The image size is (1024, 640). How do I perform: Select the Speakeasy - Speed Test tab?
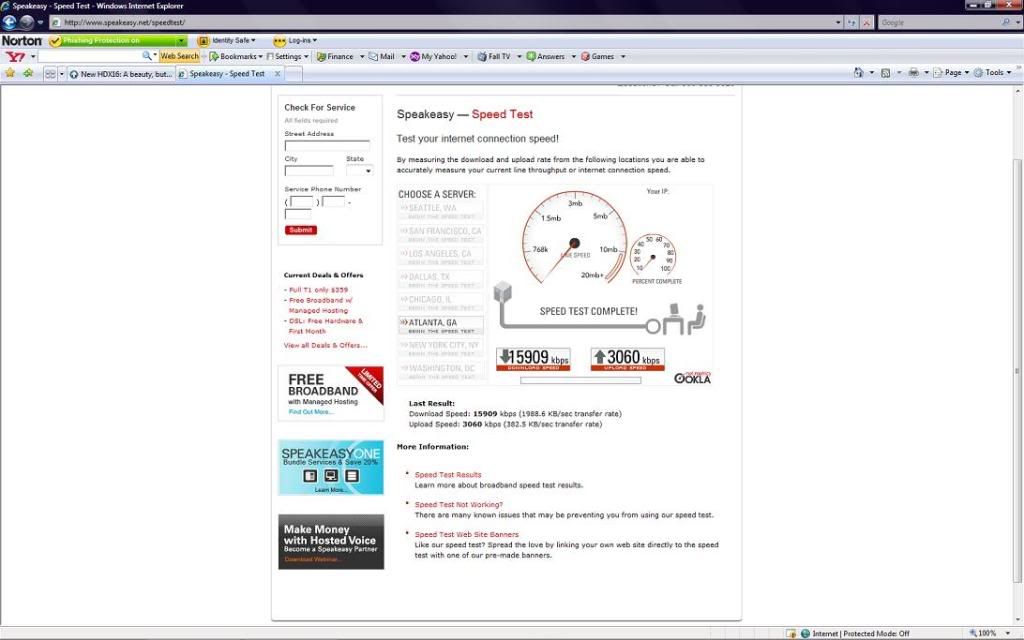coord(229,74)
